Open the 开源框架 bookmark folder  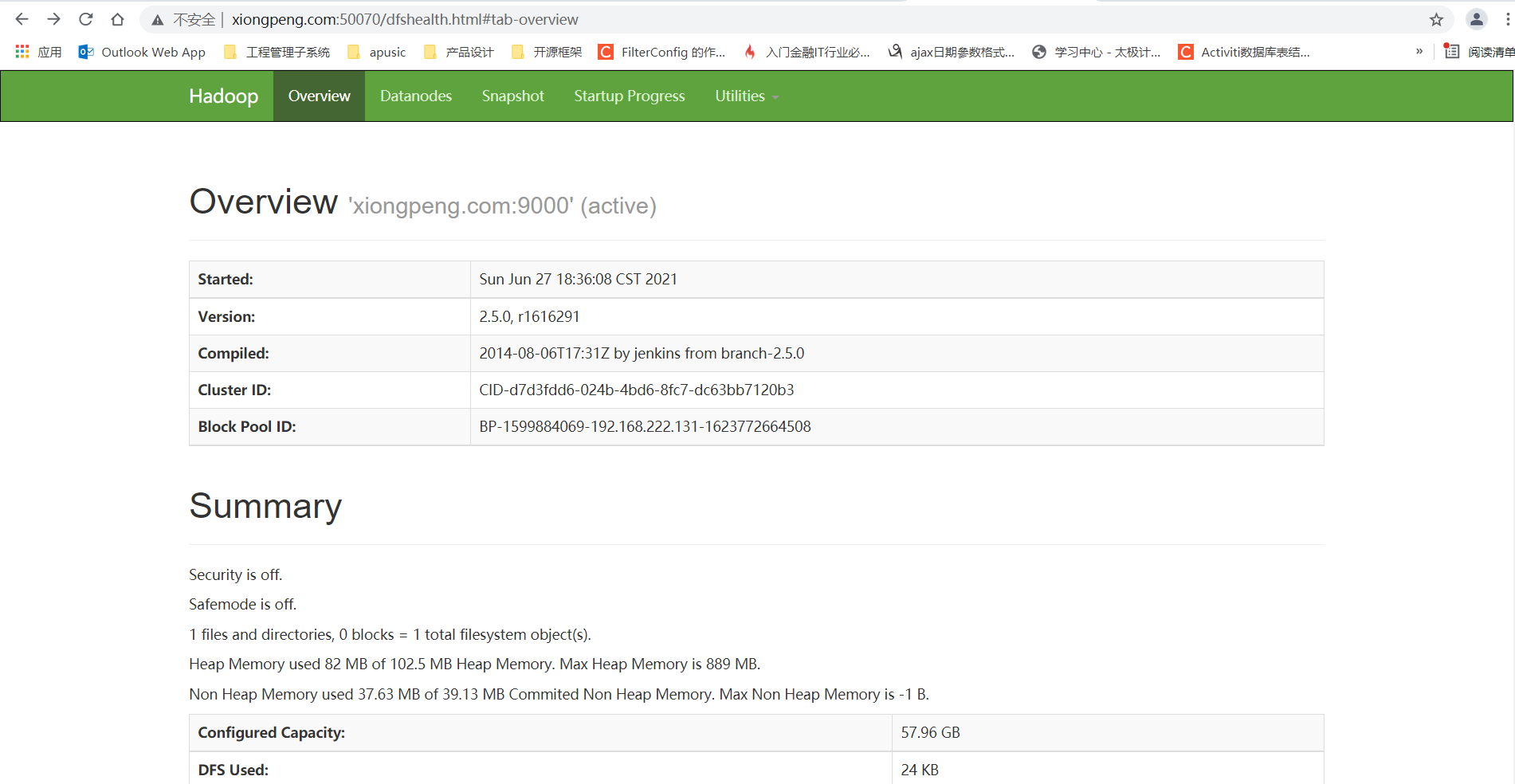[547, 52]
